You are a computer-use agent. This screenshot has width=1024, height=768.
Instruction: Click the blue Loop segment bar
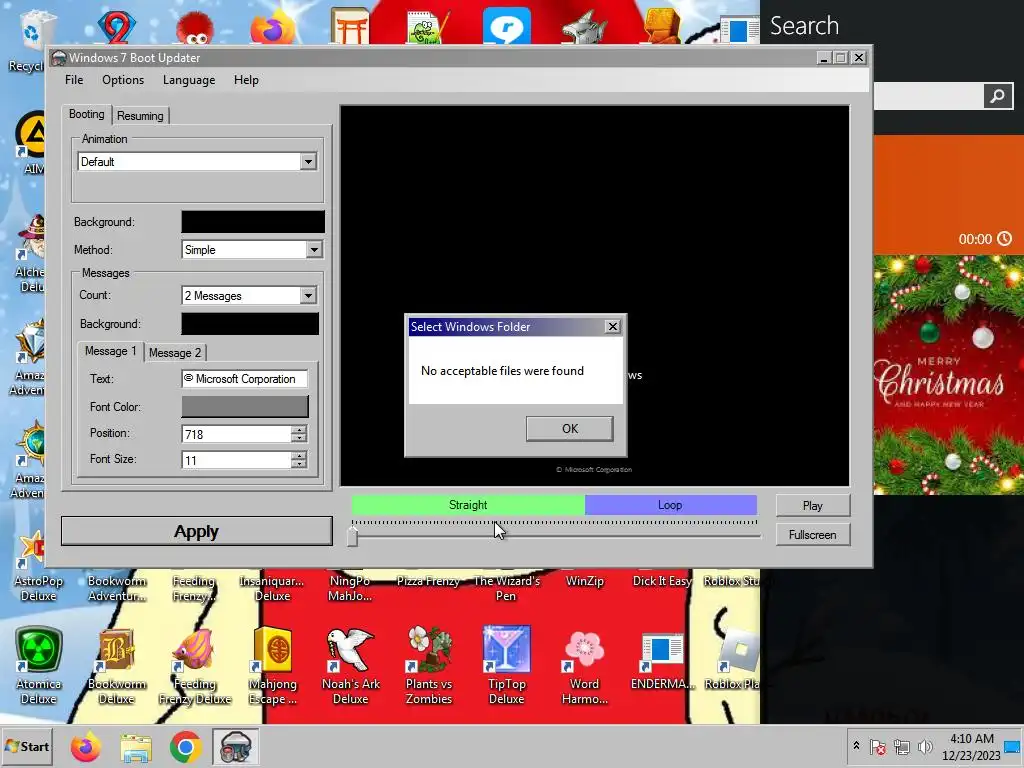[671, 505]
